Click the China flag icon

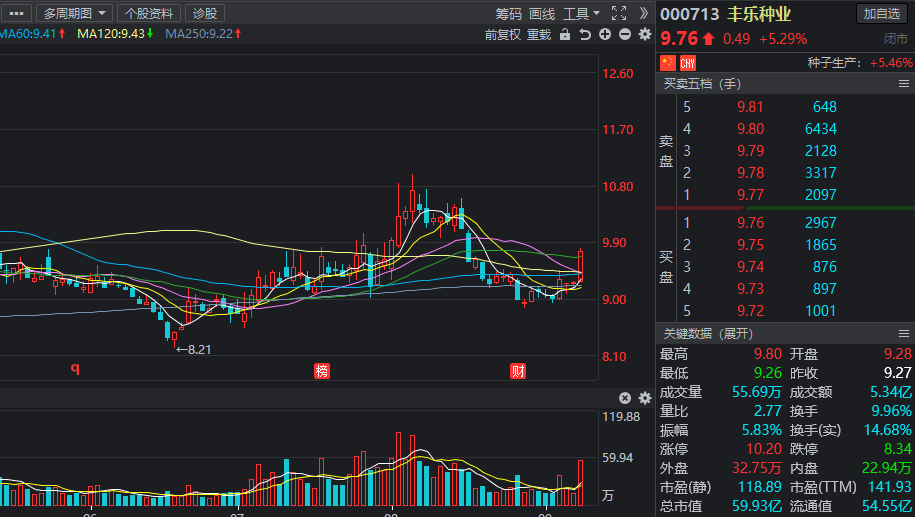[668, 62]
